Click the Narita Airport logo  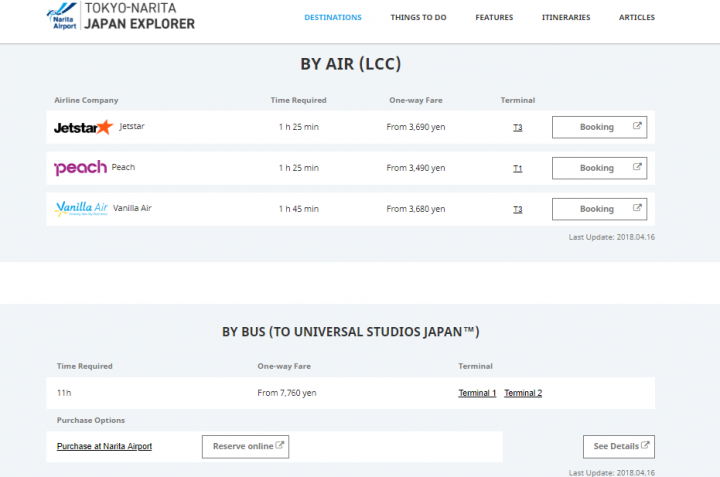62,16
